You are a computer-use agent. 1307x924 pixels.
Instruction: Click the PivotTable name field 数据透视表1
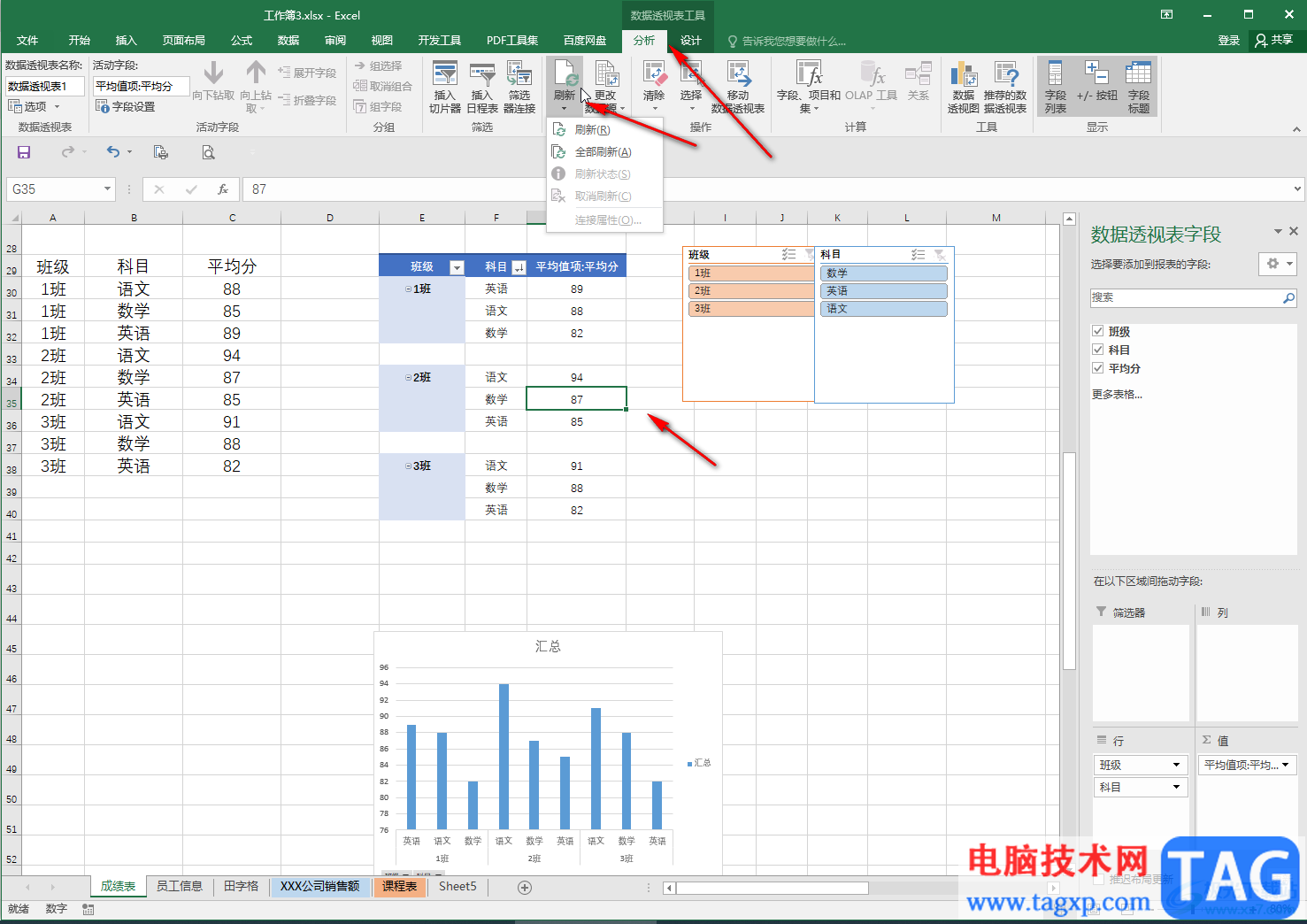(x=45, y=86)
